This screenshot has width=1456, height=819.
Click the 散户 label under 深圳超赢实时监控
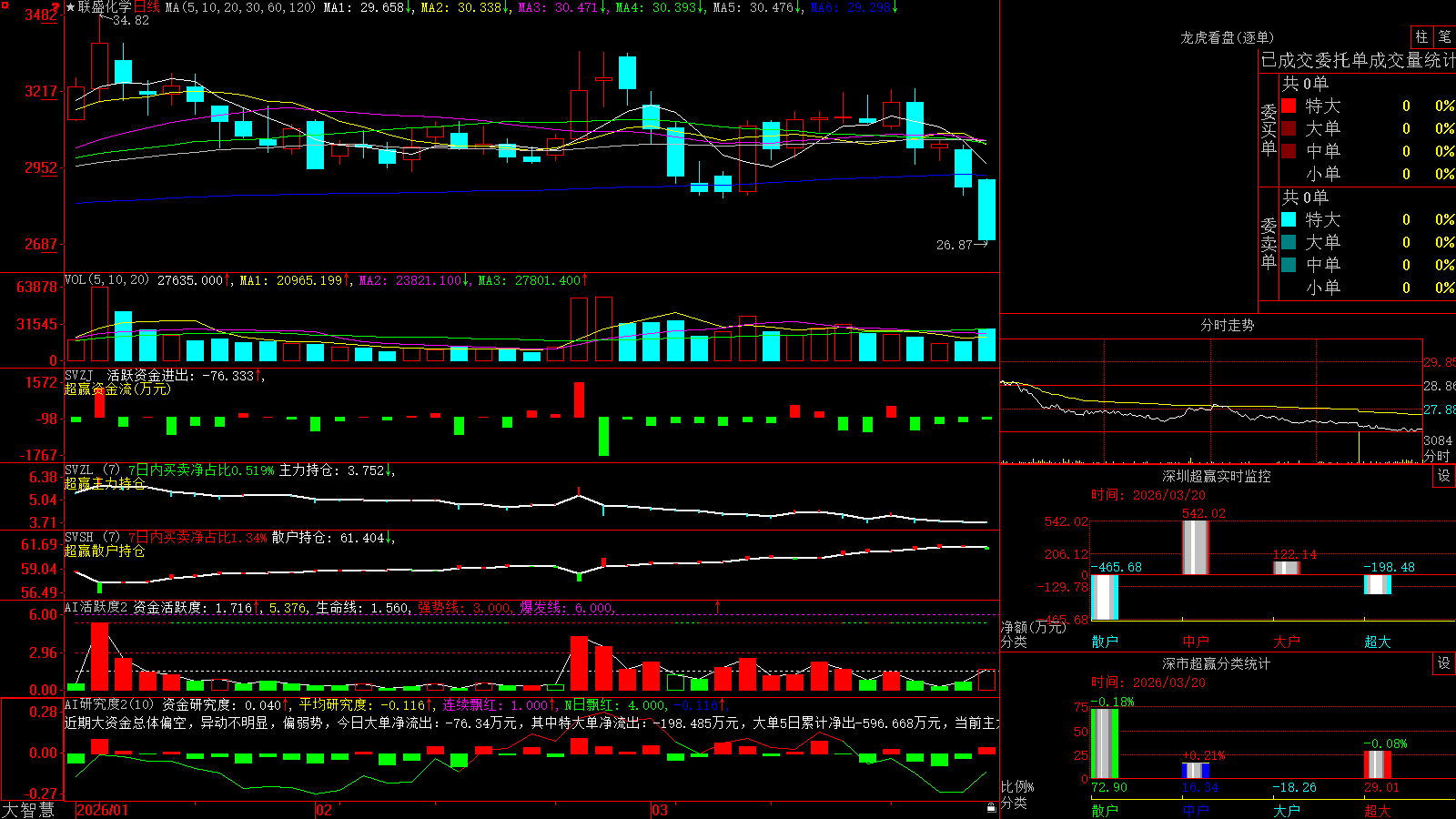1105,642
